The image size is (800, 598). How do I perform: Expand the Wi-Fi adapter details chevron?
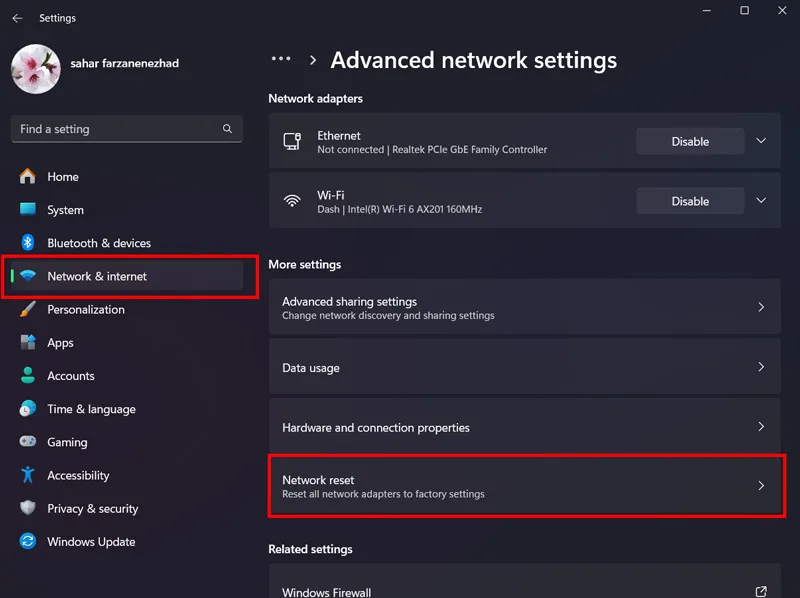pyautogui.click(x=761, y=201)
